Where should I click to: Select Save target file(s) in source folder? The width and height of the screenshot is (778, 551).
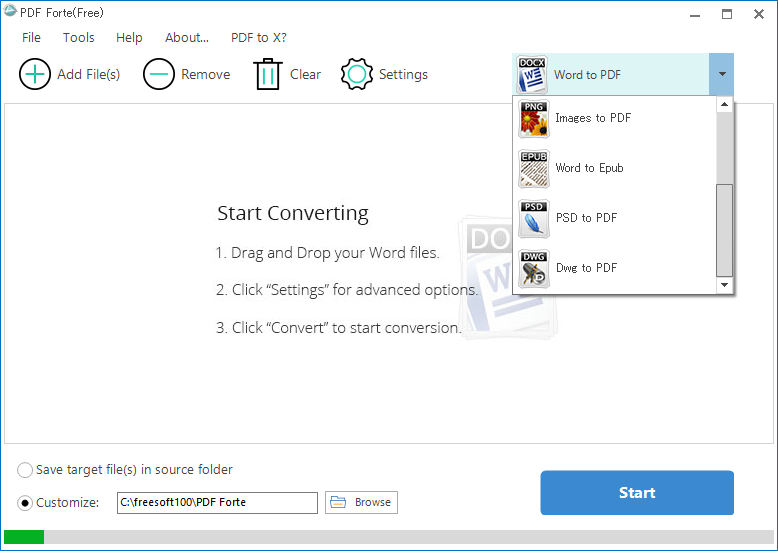tap(25, 470)
